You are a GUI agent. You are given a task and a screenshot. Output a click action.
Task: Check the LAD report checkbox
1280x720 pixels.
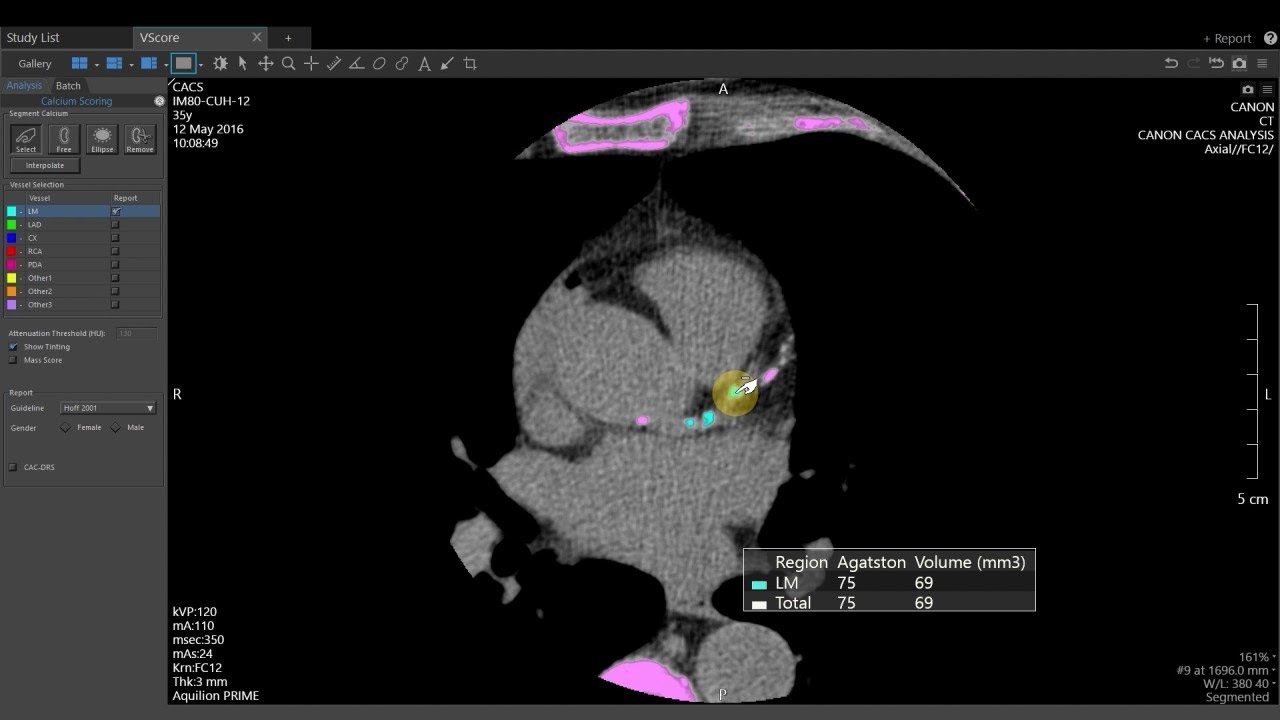[116, 224]
